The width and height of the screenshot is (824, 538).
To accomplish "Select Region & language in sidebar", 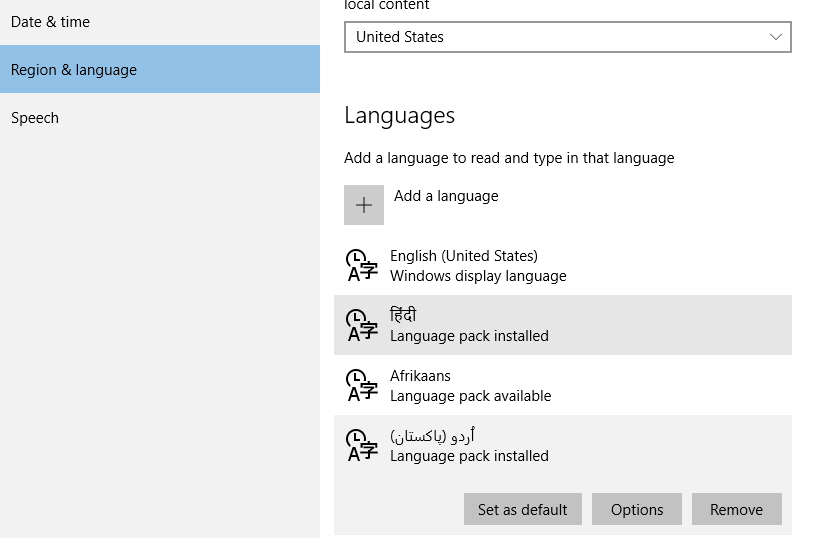I will point(160,69).
